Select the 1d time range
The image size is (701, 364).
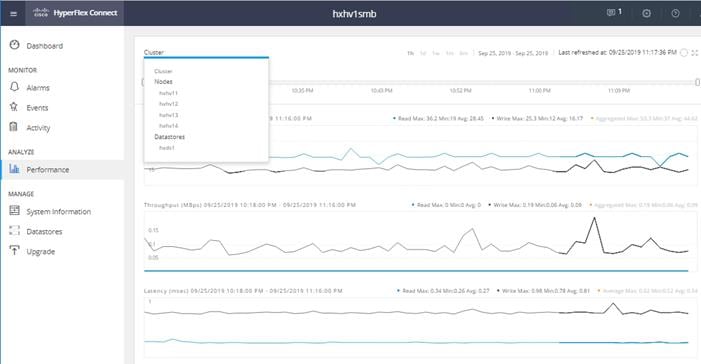[x=423, y=53]
